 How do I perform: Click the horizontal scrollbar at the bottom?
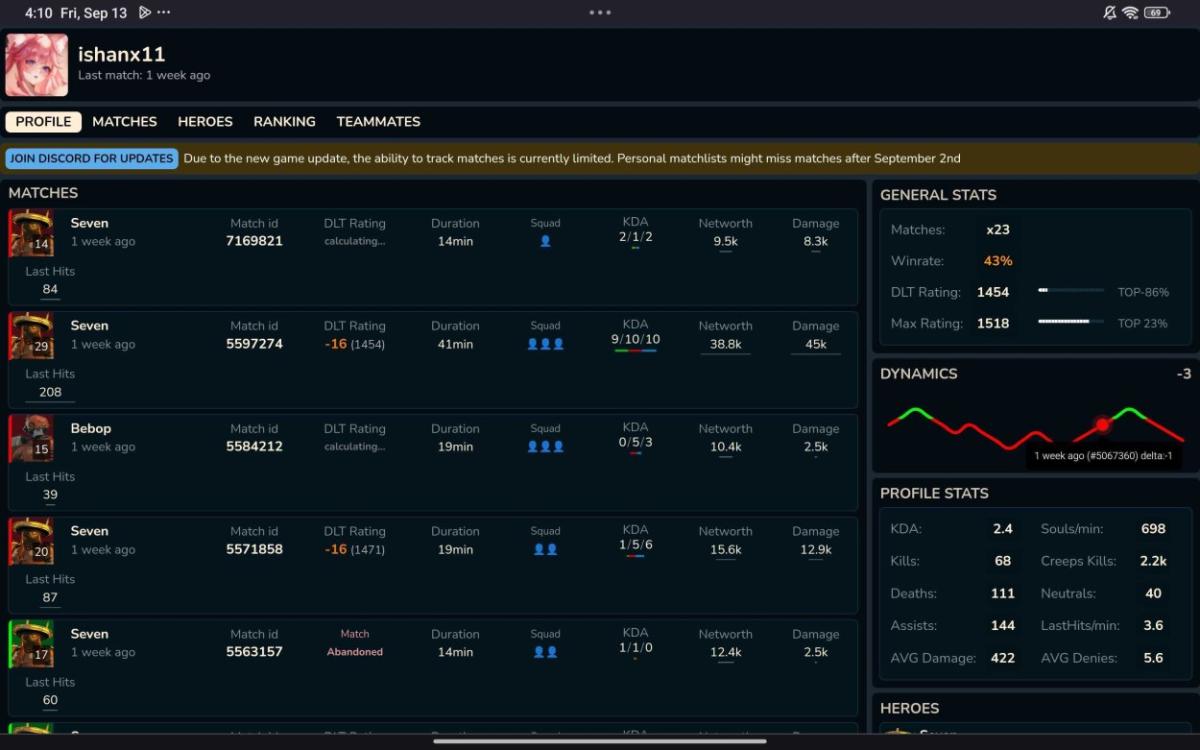click(600, 743)
